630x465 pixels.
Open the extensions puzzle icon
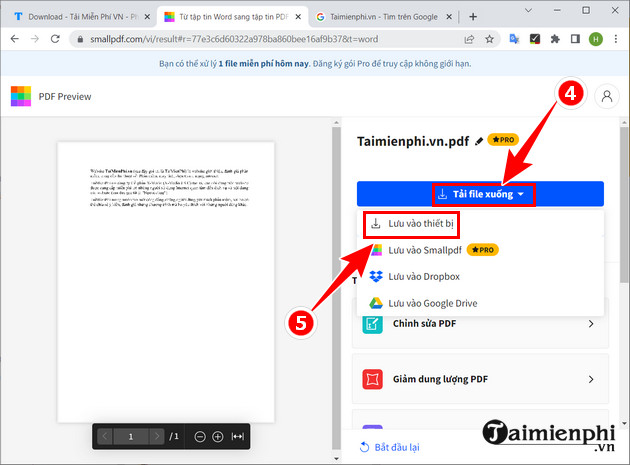(x=555, y=39)
